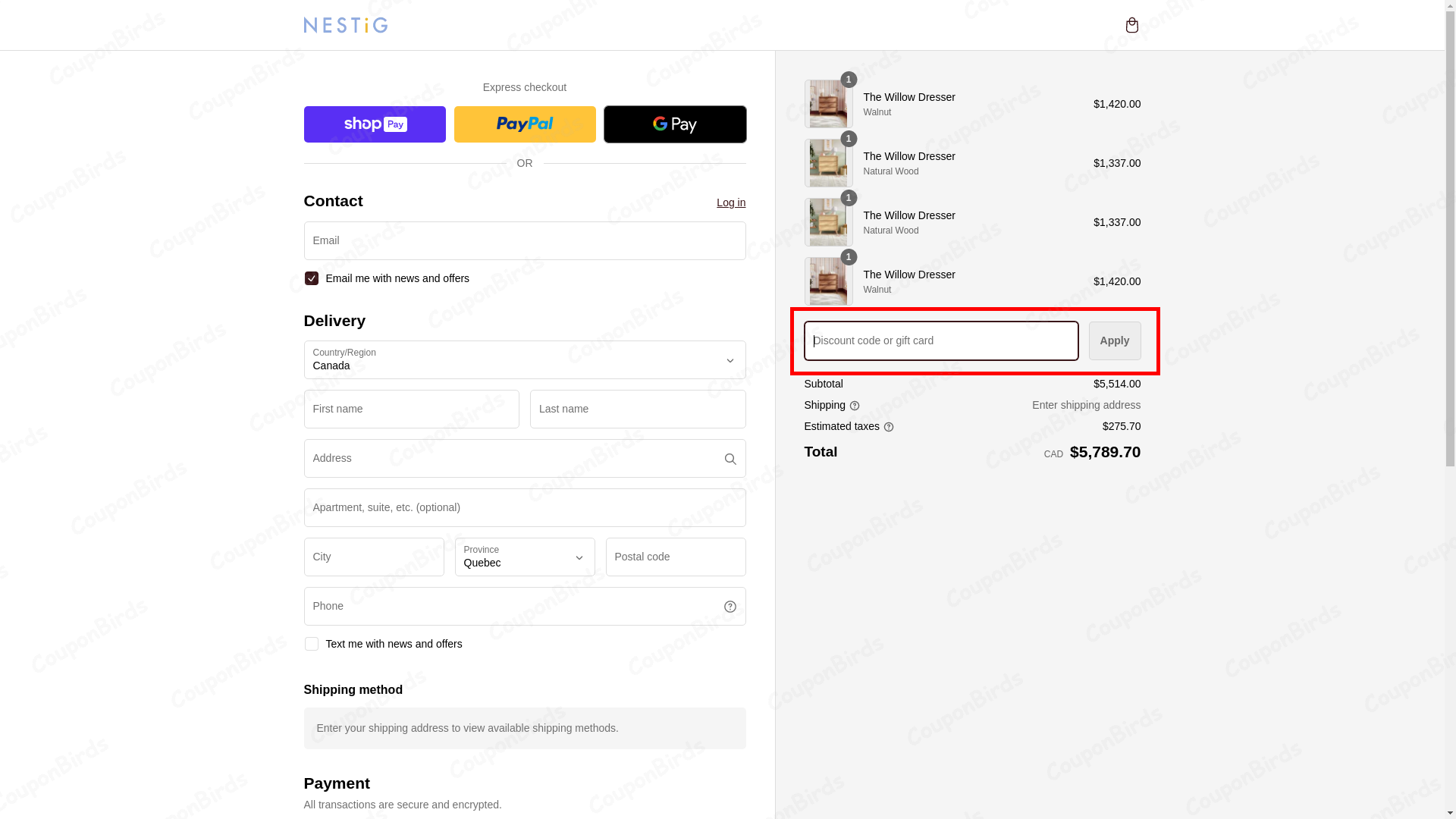The width and height of the screenshot is (1456, 819).
Task: Click the address search magnifier icon
Action: point(730,458)
